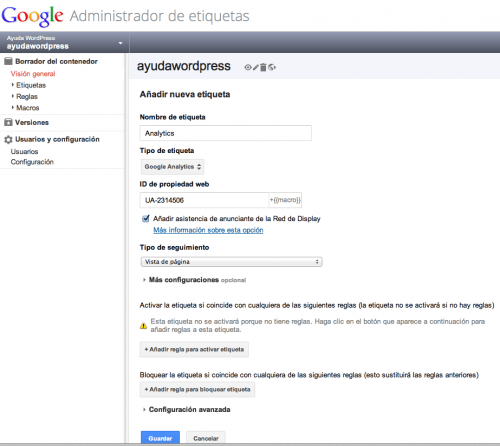Click the Nombre de etiqueta input field

coord(226,133)
